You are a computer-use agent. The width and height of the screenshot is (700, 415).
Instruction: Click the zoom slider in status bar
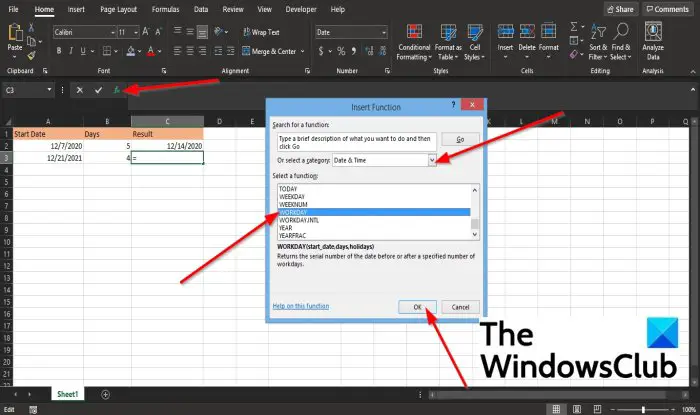coord(642,409)
